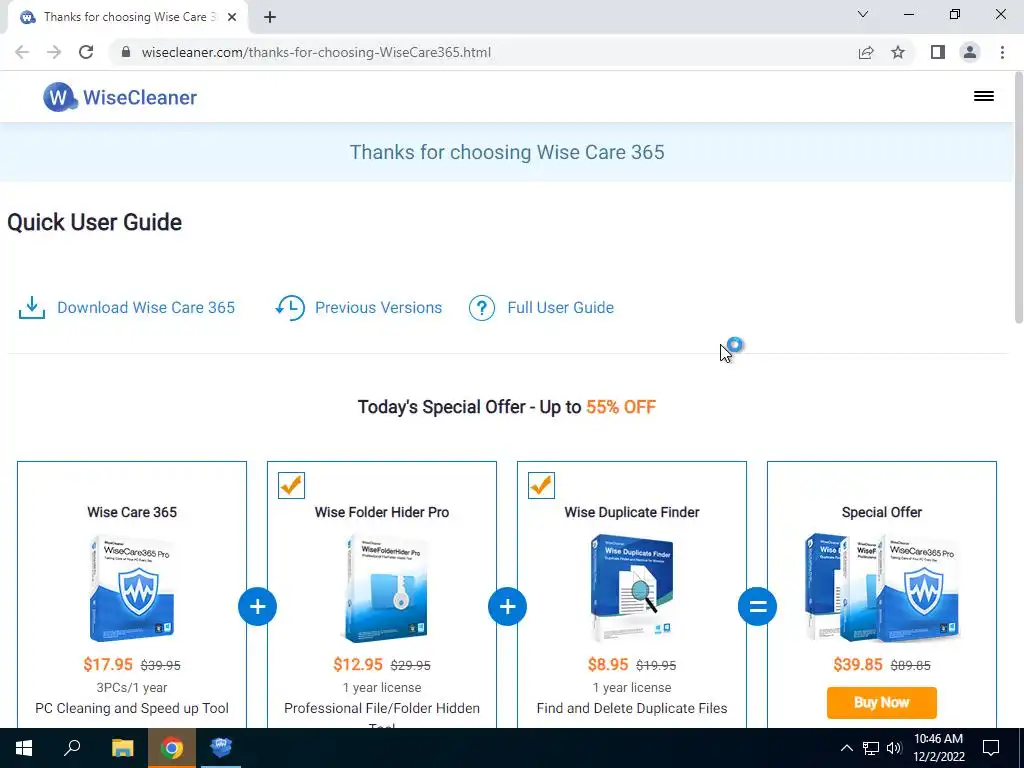Close the Wise Care tab
The image size is (1024, 768).
232,17
